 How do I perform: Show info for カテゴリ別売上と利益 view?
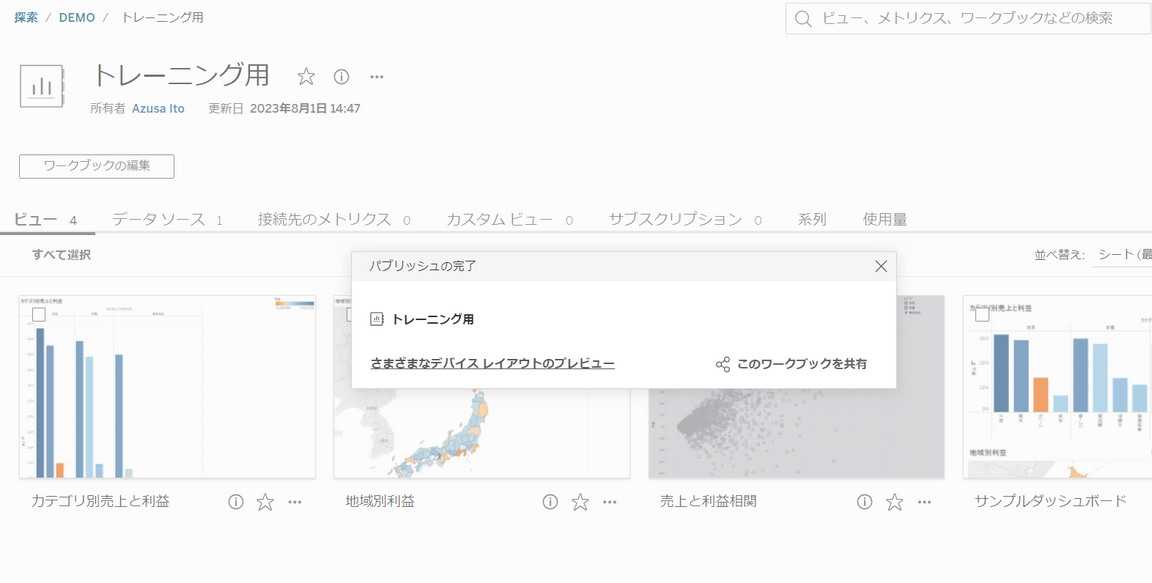click(235, 501)
